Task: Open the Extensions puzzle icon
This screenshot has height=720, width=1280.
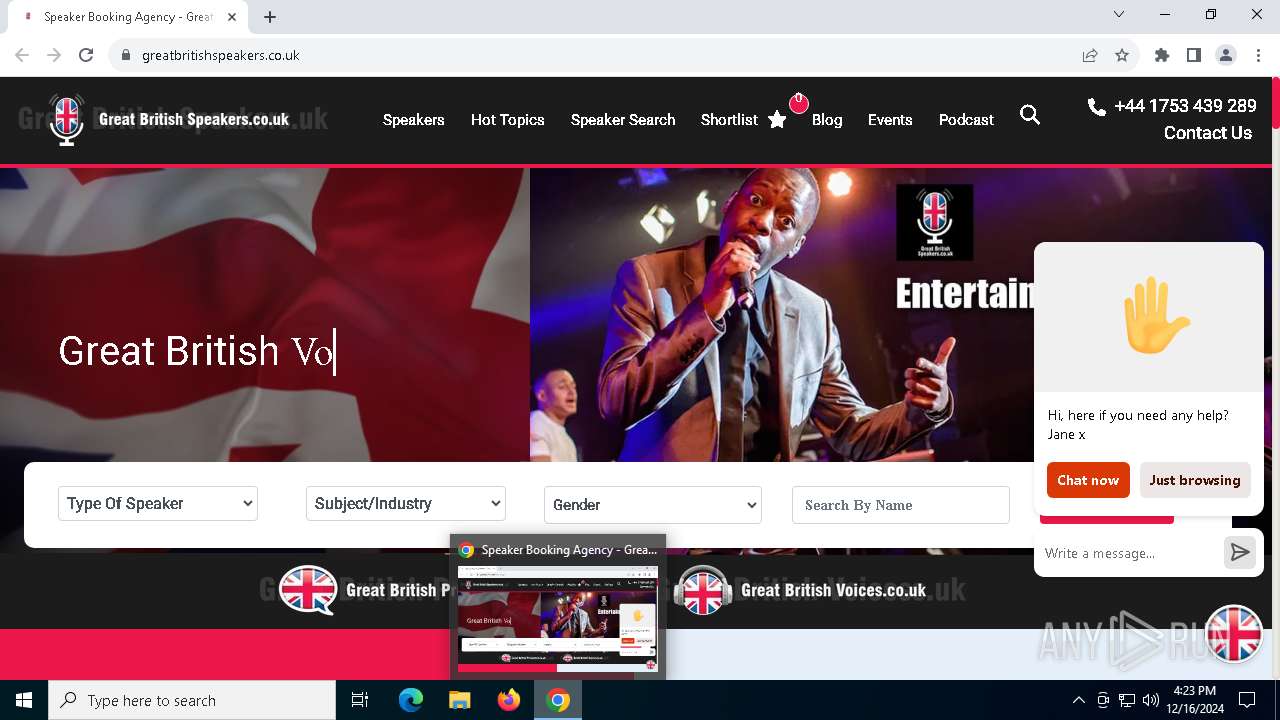Action: [x=1162, y=55]
